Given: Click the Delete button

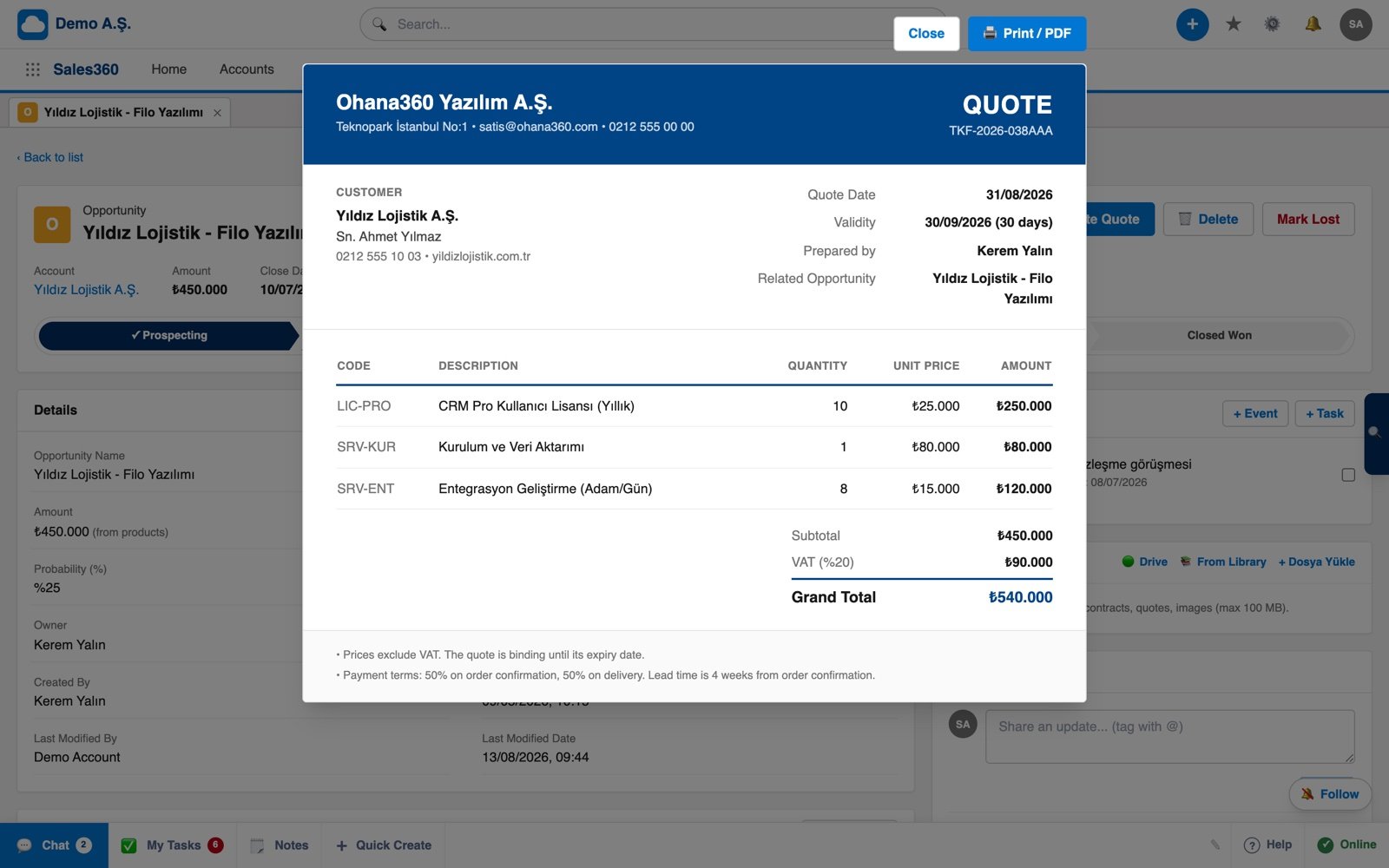Looking at the screenshot, I should 1208,220.
